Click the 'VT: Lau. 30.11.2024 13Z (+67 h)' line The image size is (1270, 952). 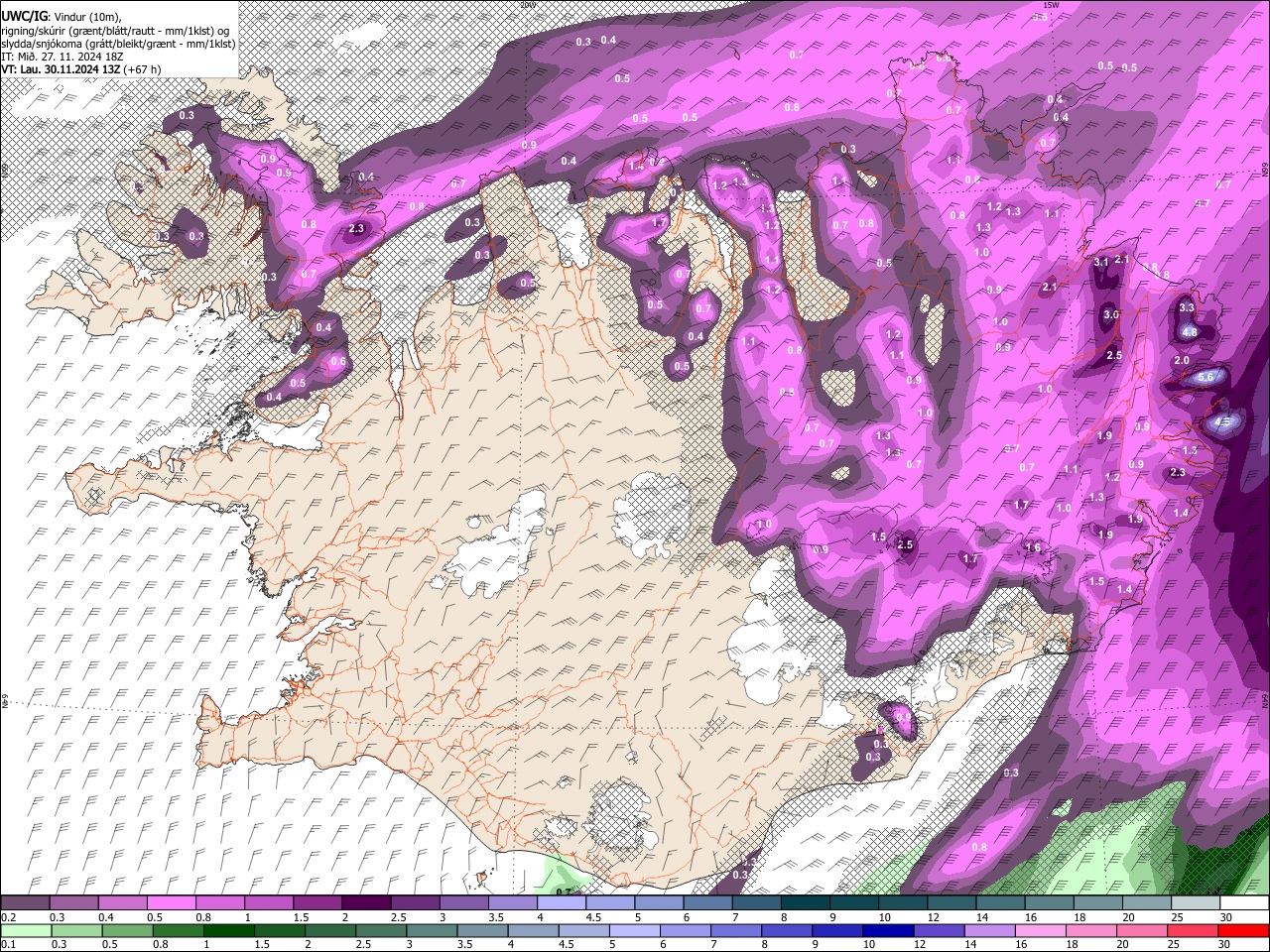click(80, 69)
